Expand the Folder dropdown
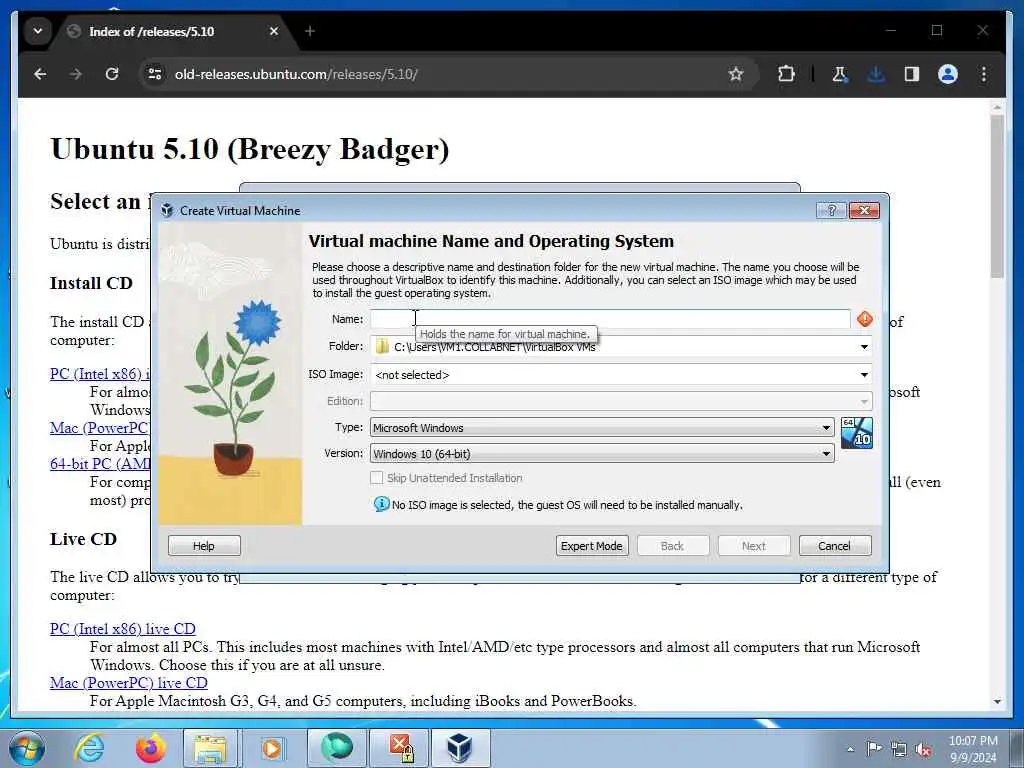 pyautogui.click(x=864, y=347)
